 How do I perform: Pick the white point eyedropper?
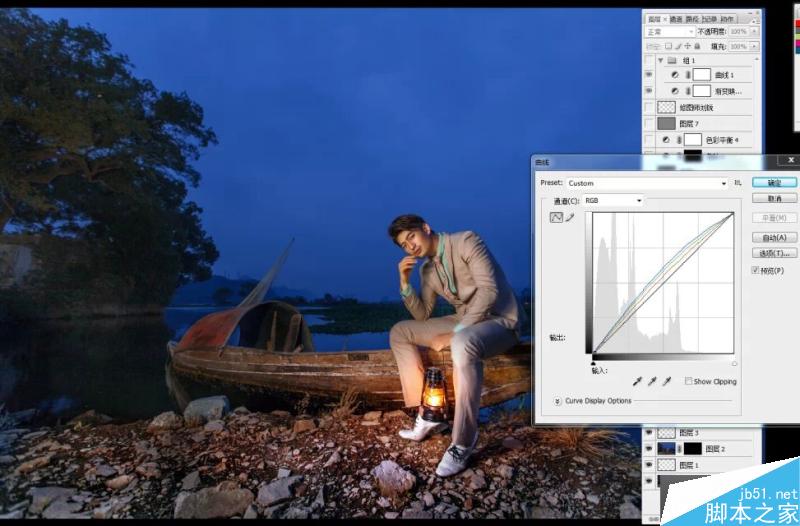click(666, 381)
